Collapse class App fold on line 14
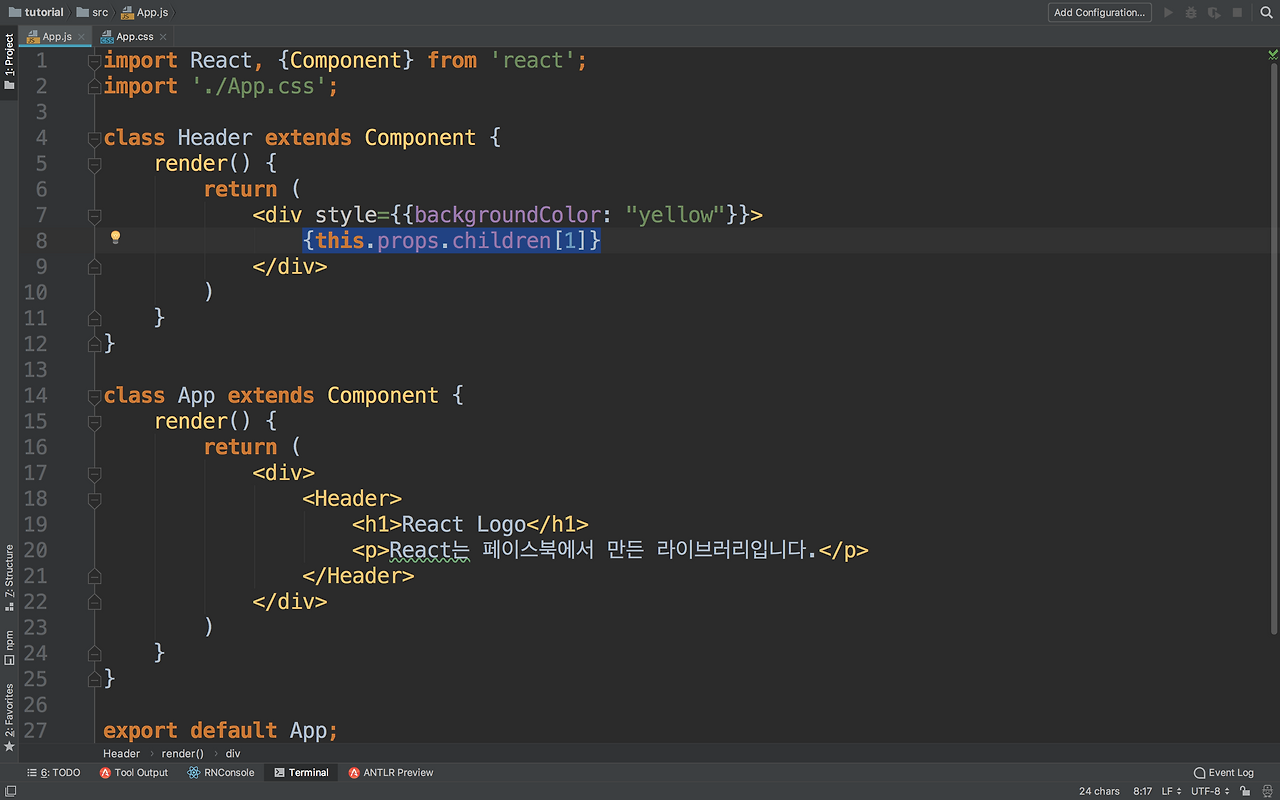The height and width of the screenshot is (800, 1280). click(x=94, y=396)
